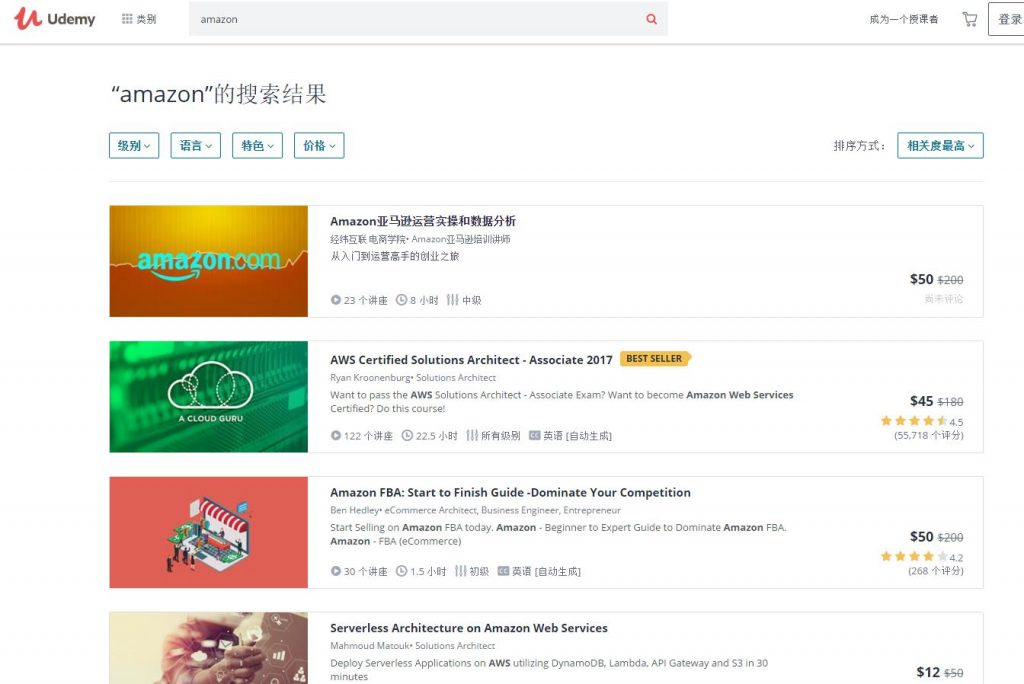Click the categories grid icon
The width and height of the screenshot is (1024, 684).
[x=127, y=19]
